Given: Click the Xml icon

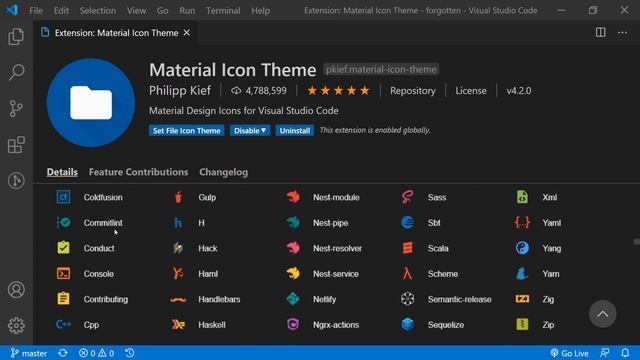Looking at the screenshot, I should click(522, 197).
